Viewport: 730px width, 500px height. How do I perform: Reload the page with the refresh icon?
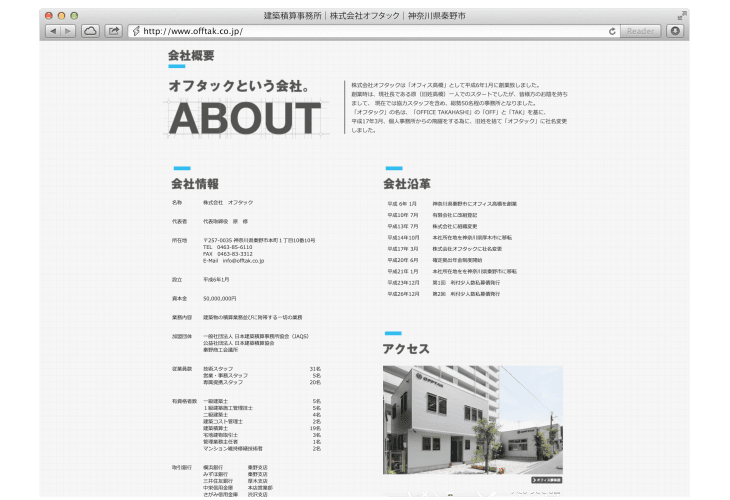(x=612, y=31)
